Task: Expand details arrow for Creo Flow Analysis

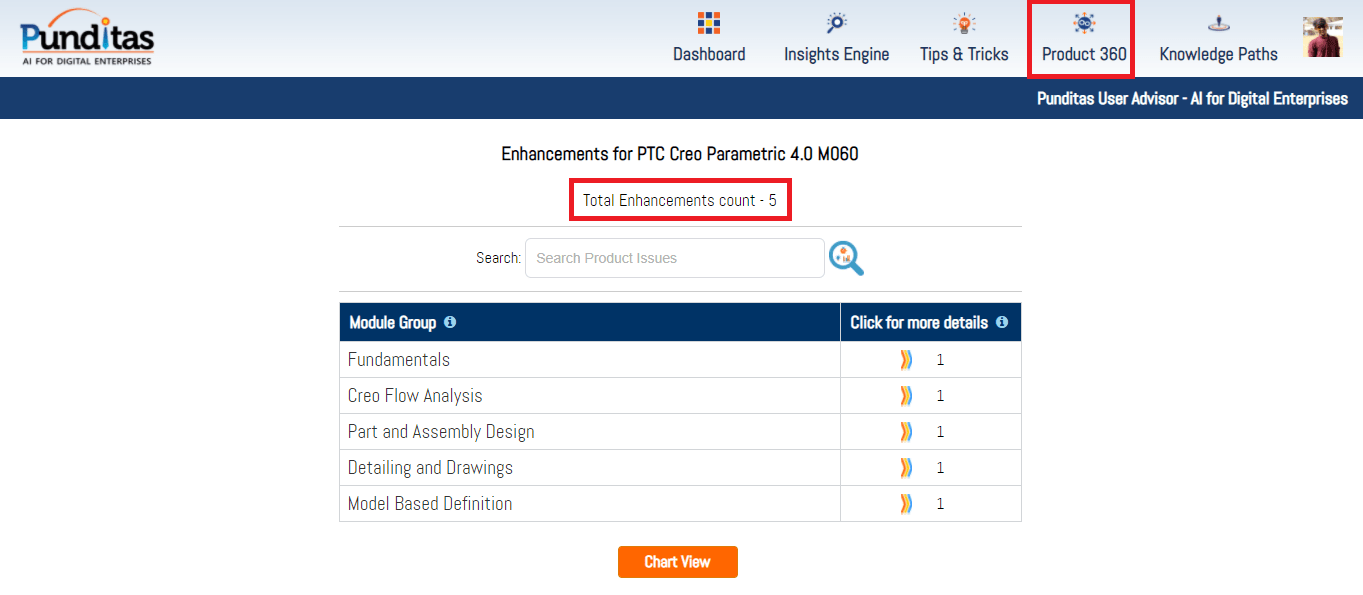Action: pyautogui.click(x=906, y=396)
